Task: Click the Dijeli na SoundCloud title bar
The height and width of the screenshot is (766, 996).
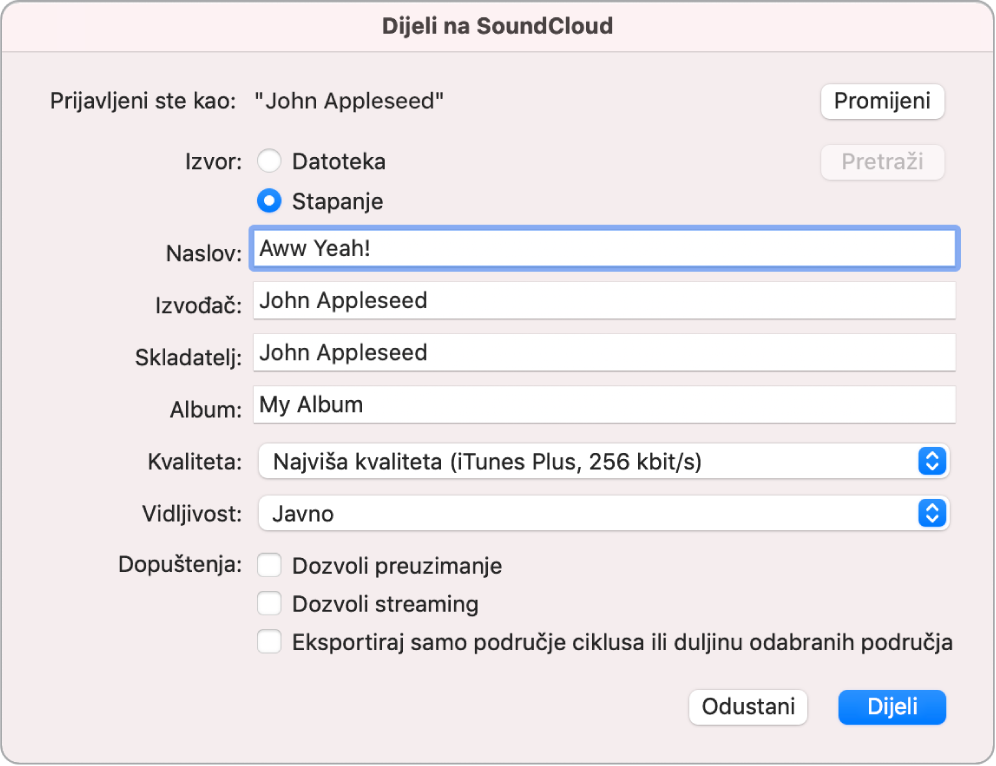Action: pyautogui.click(x=497, y=25)
